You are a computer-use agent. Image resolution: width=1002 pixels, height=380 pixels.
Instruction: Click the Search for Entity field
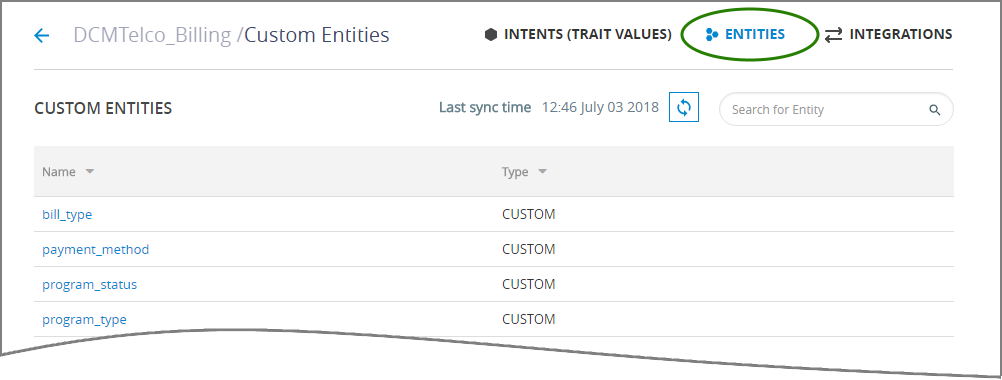click(836, 110)
